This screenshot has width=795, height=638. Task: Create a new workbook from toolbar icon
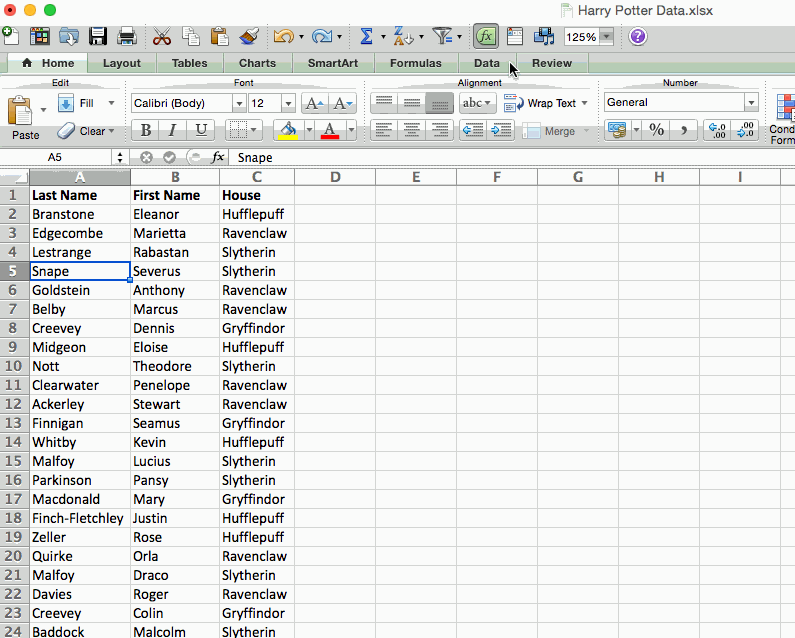pyautogui.click(x=11, y=36)
